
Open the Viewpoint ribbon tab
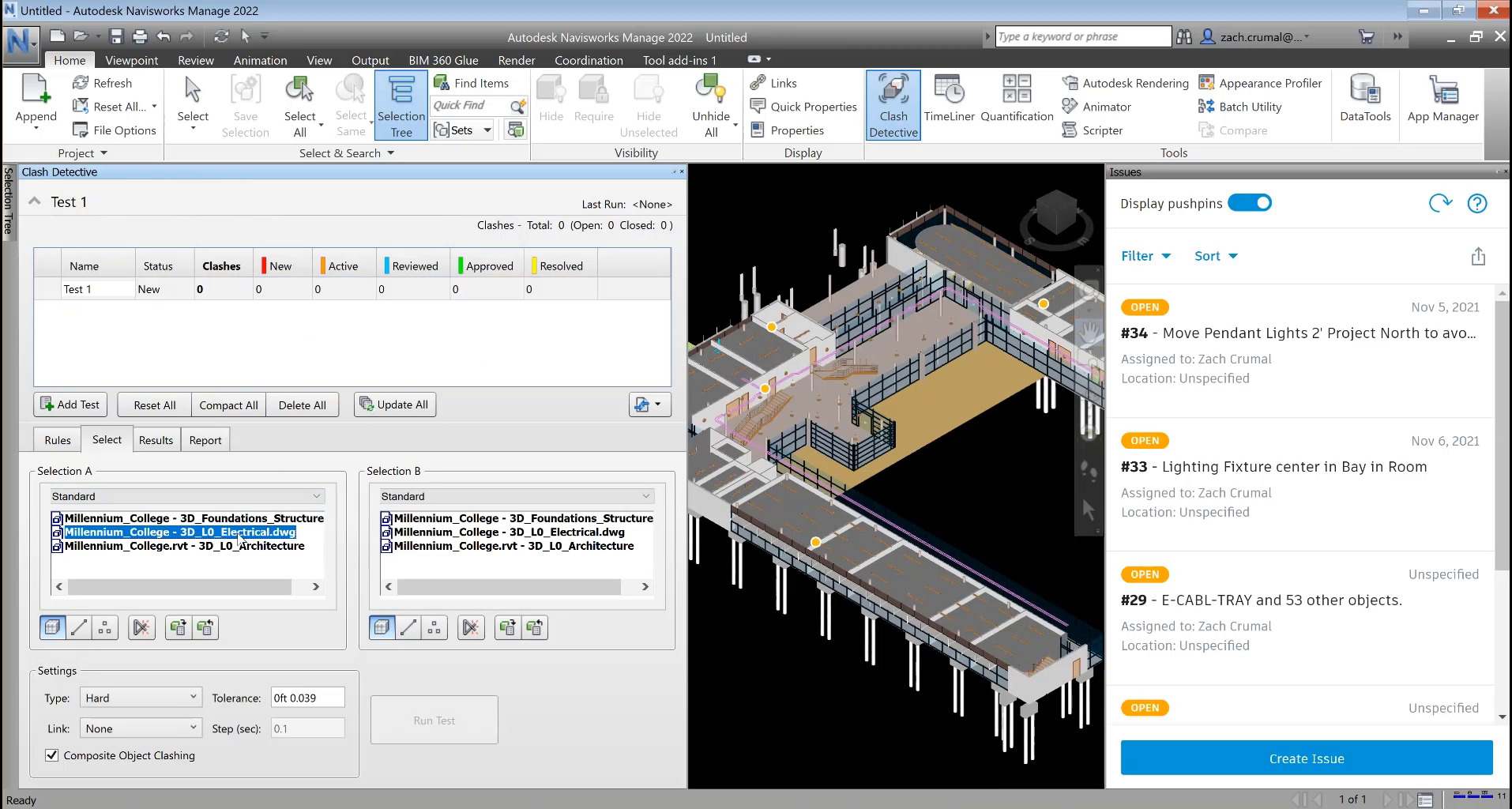131,60
